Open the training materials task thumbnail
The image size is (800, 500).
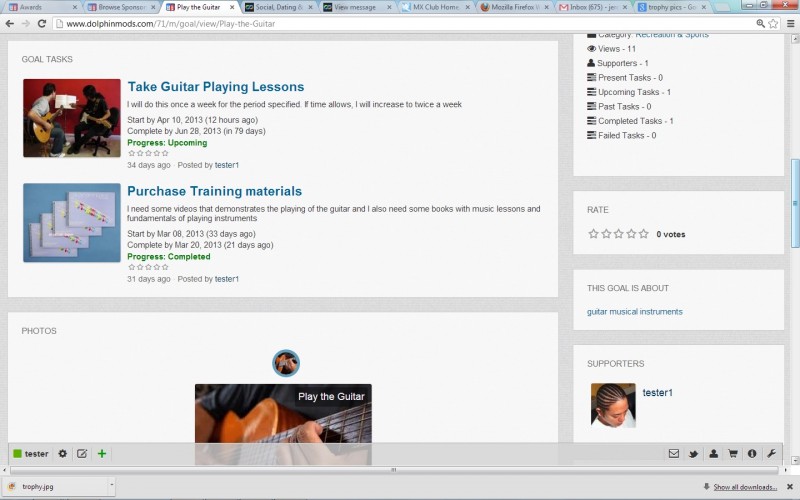click(72, 223)
